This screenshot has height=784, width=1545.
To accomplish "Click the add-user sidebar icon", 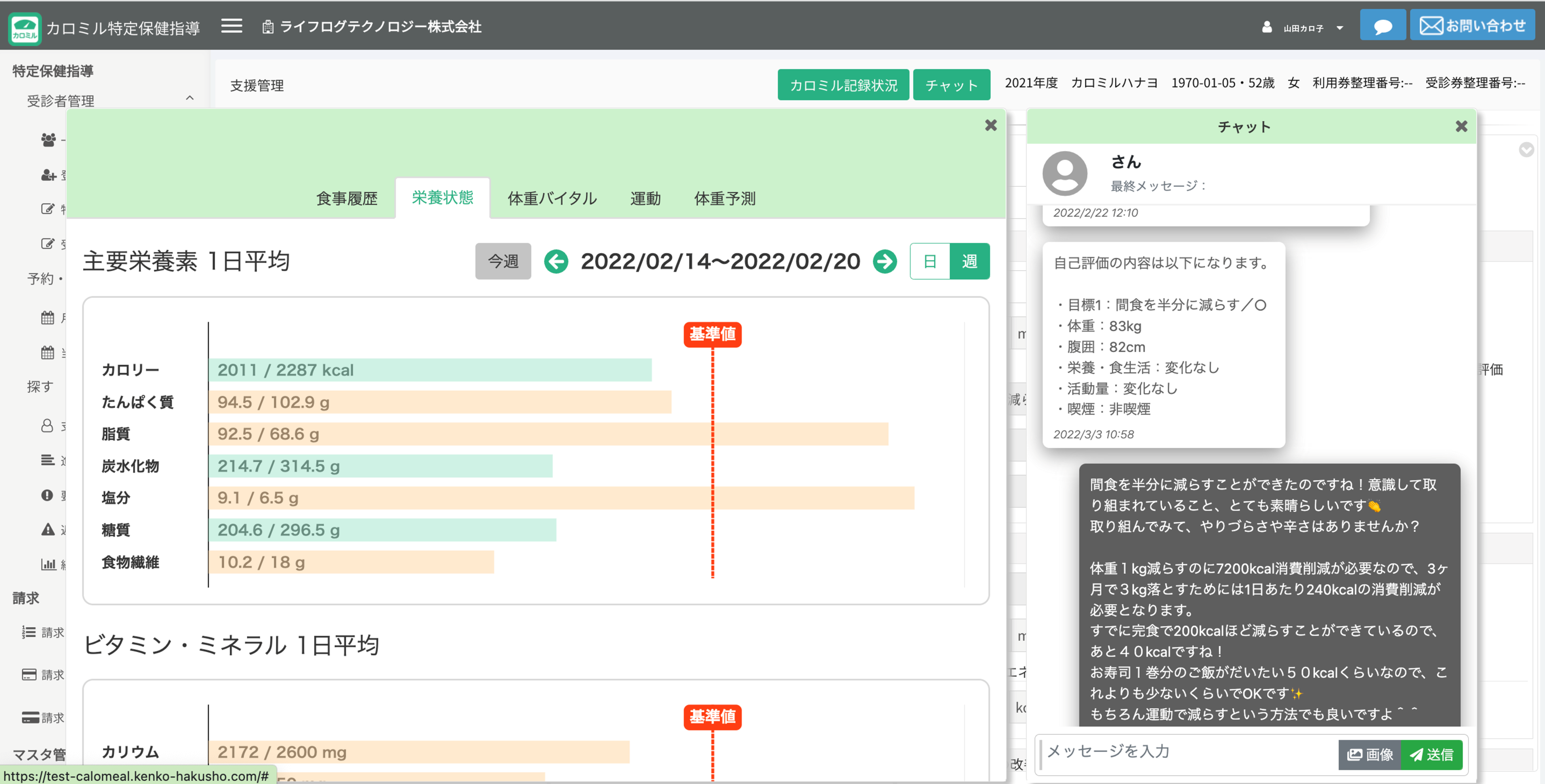I will (x=48, y=175).
